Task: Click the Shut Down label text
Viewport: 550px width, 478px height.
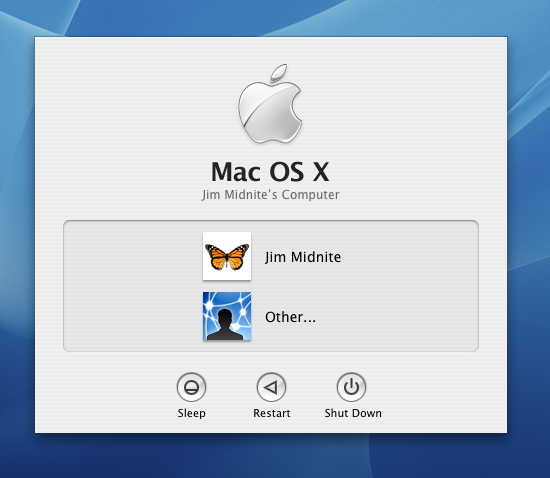Action: pos(353,413)
